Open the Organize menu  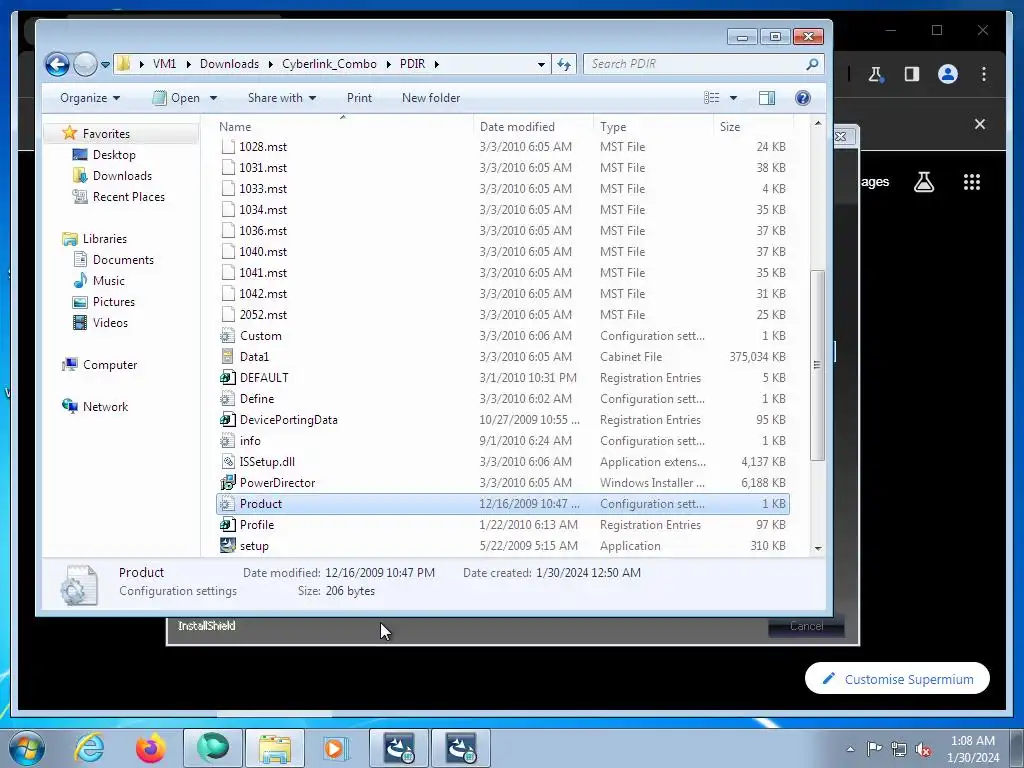pos(89,98)
